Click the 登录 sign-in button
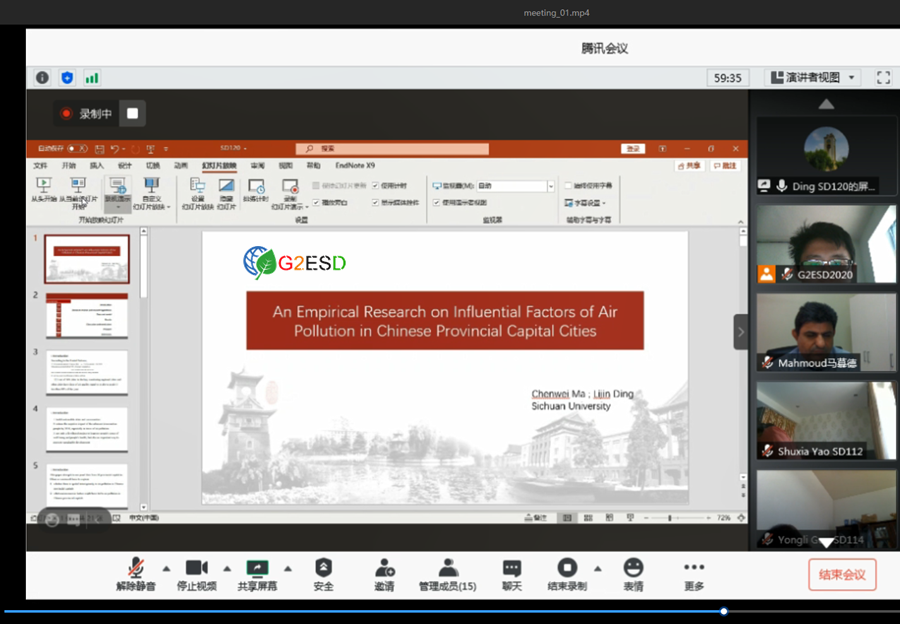The width and height of the screenshot is (900, 624). [633, 149]
